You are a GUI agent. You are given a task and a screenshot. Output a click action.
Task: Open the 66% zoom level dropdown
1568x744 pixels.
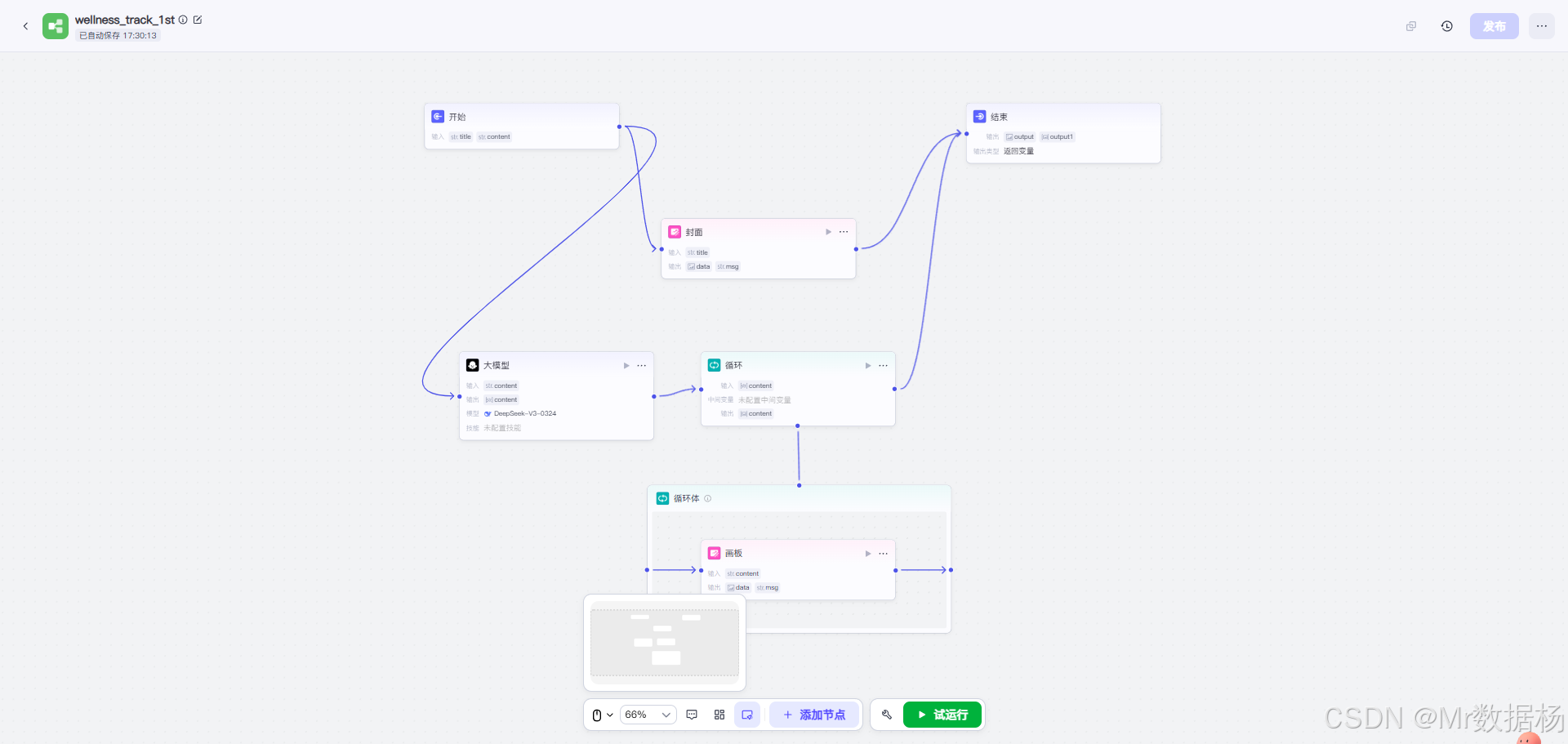(x=648, y=715)
